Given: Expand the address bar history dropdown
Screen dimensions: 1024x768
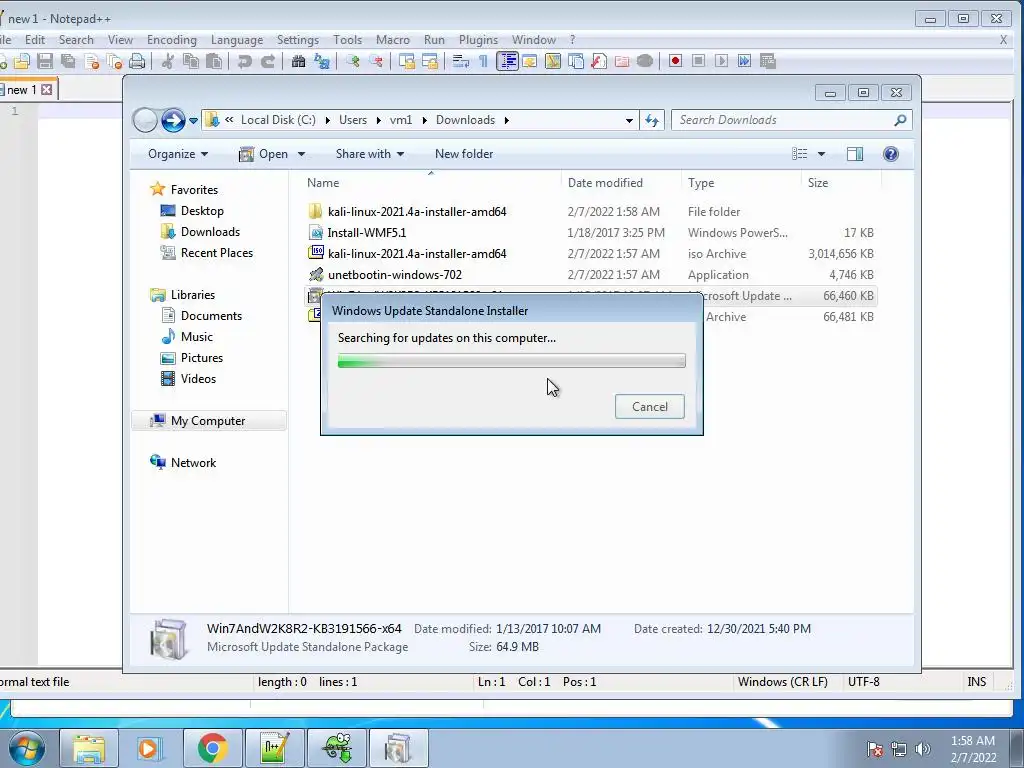Looking at the screenshot, I should tap(629, 120).
